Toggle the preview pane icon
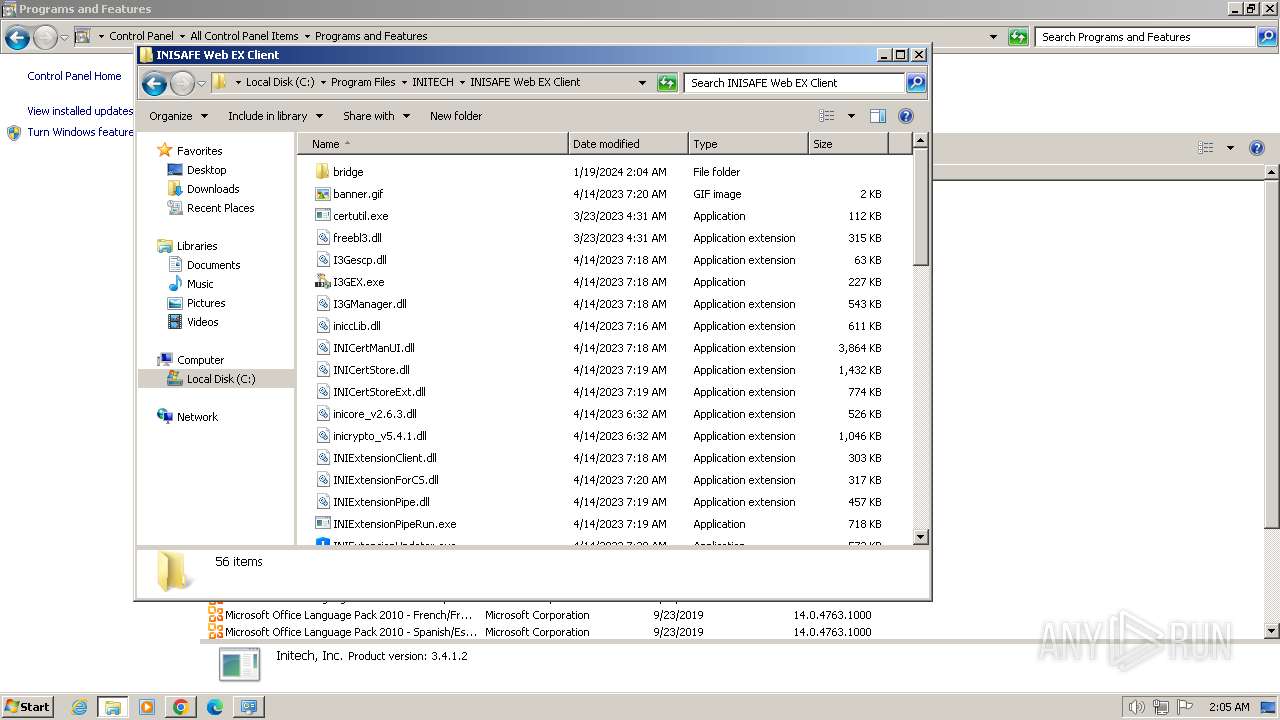This screenshot has height=720, width=1280. pos(877,116)
